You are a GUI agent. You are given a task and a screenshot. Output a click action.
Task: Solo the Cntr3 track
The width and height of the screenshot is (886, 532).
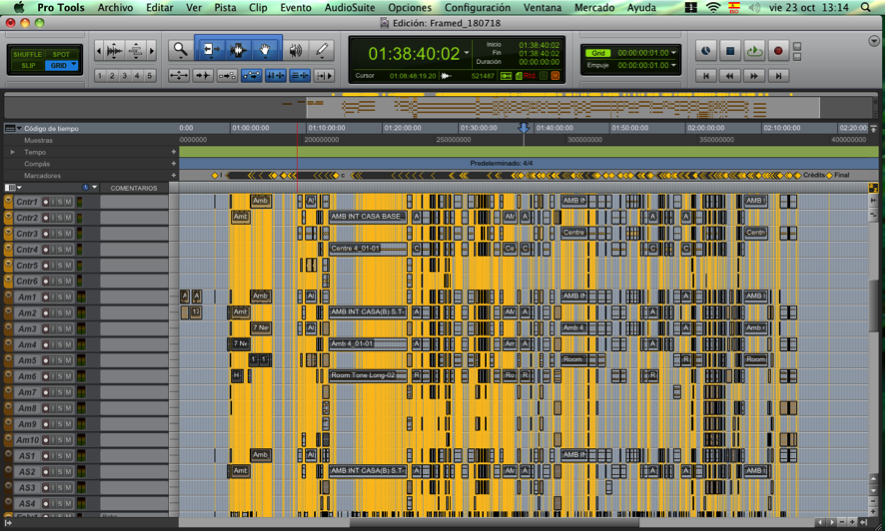(x=59, y=234)
